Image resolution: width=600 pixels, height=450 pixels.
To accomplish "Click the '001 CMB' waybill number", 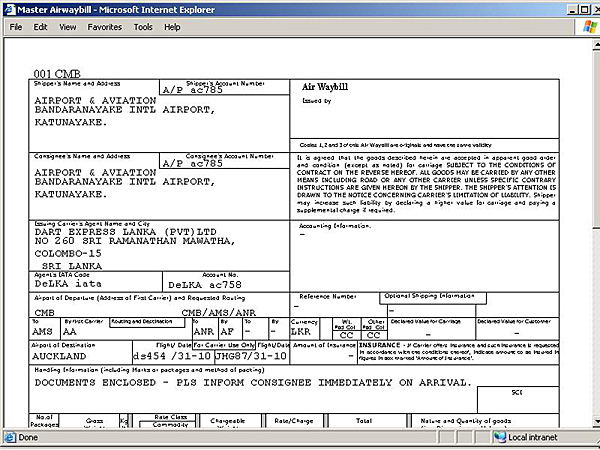I will pyautogui.click(x=57, y=73).
